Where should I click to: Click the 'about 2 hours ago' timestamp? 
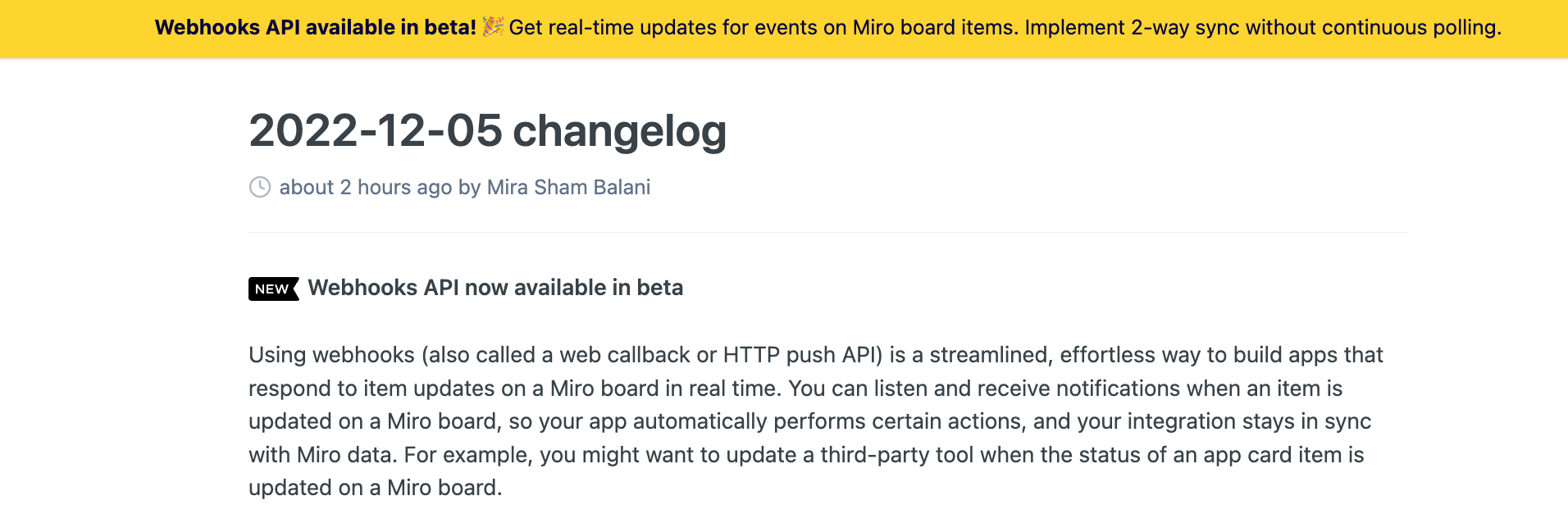coord(366,187)
